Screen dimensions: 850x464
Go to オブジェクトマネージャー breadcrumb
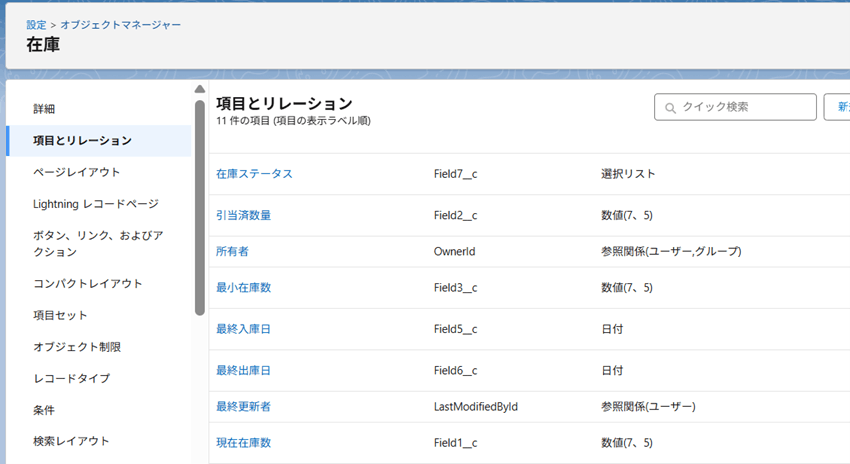tap(120, 24)
